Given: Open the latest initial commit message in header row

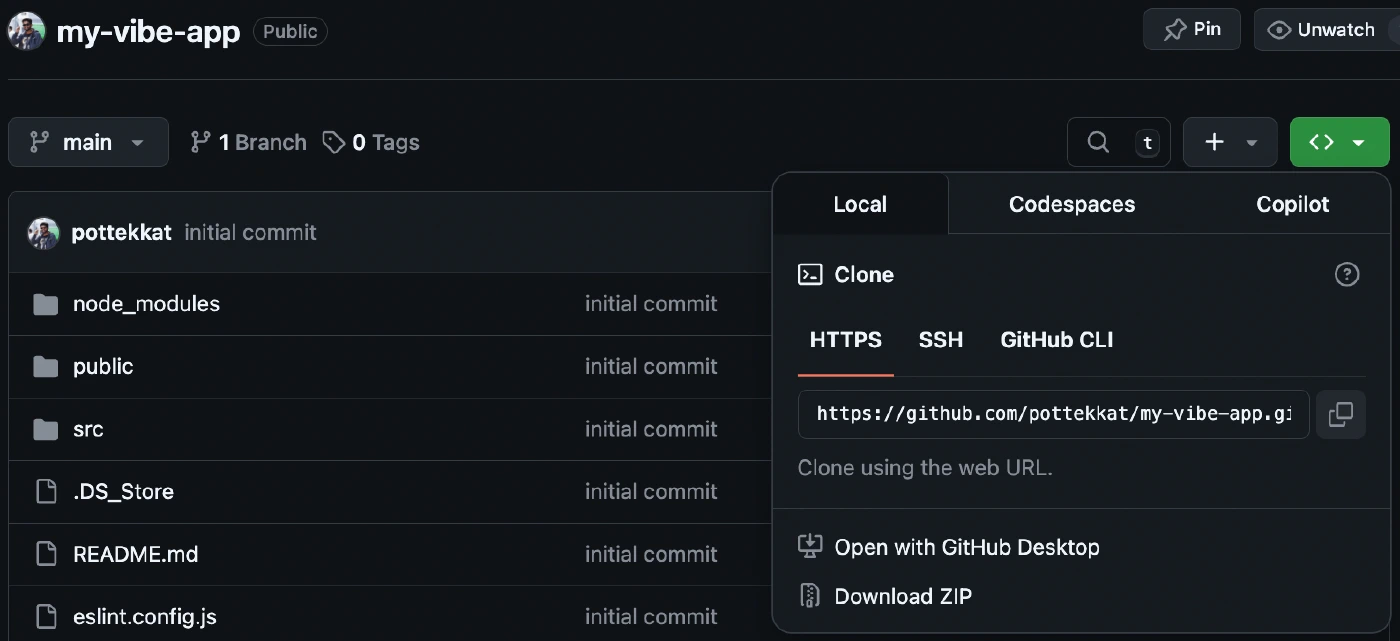Looking at the screenshot, I should tap(250, 232).
